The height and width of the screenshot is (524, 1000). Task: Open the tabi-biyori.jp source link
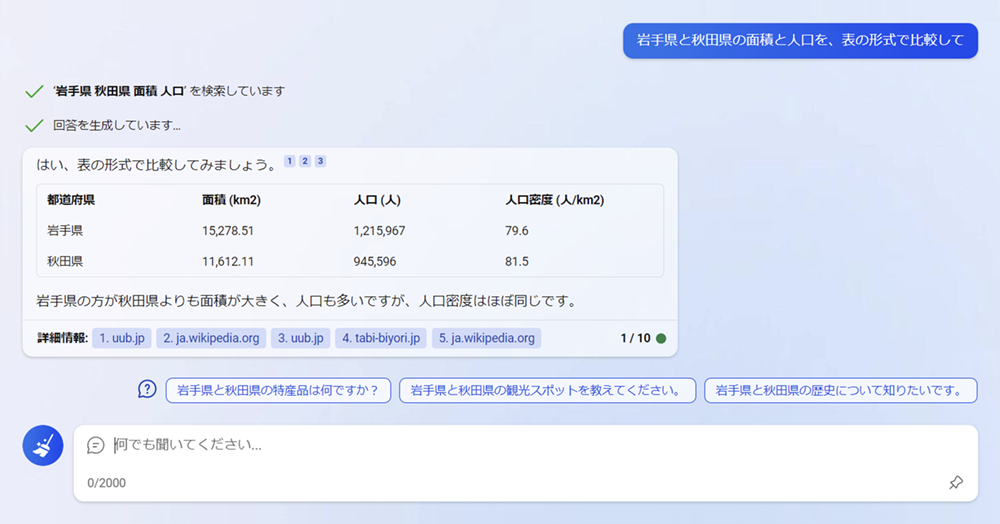point(381,338)
